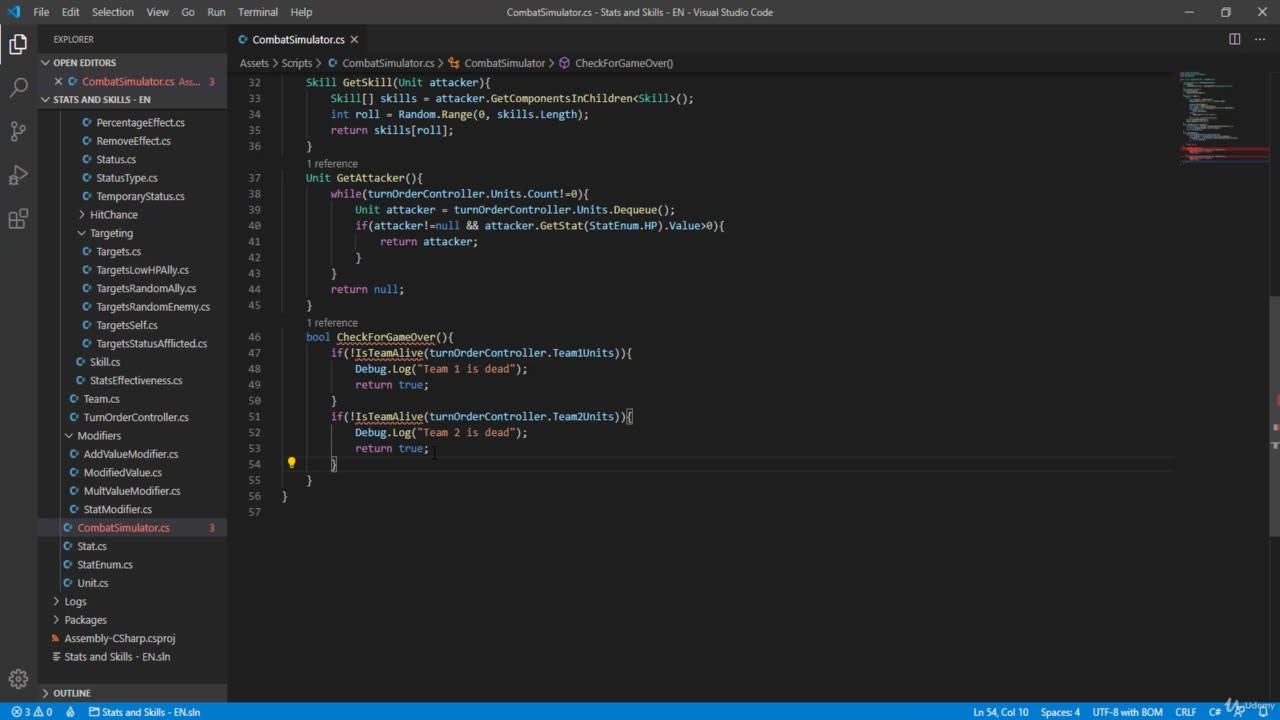Screen dimensions: 1280x720
Task: Open RemoveEffect.cs file
Action: click(x=133, y=141)
